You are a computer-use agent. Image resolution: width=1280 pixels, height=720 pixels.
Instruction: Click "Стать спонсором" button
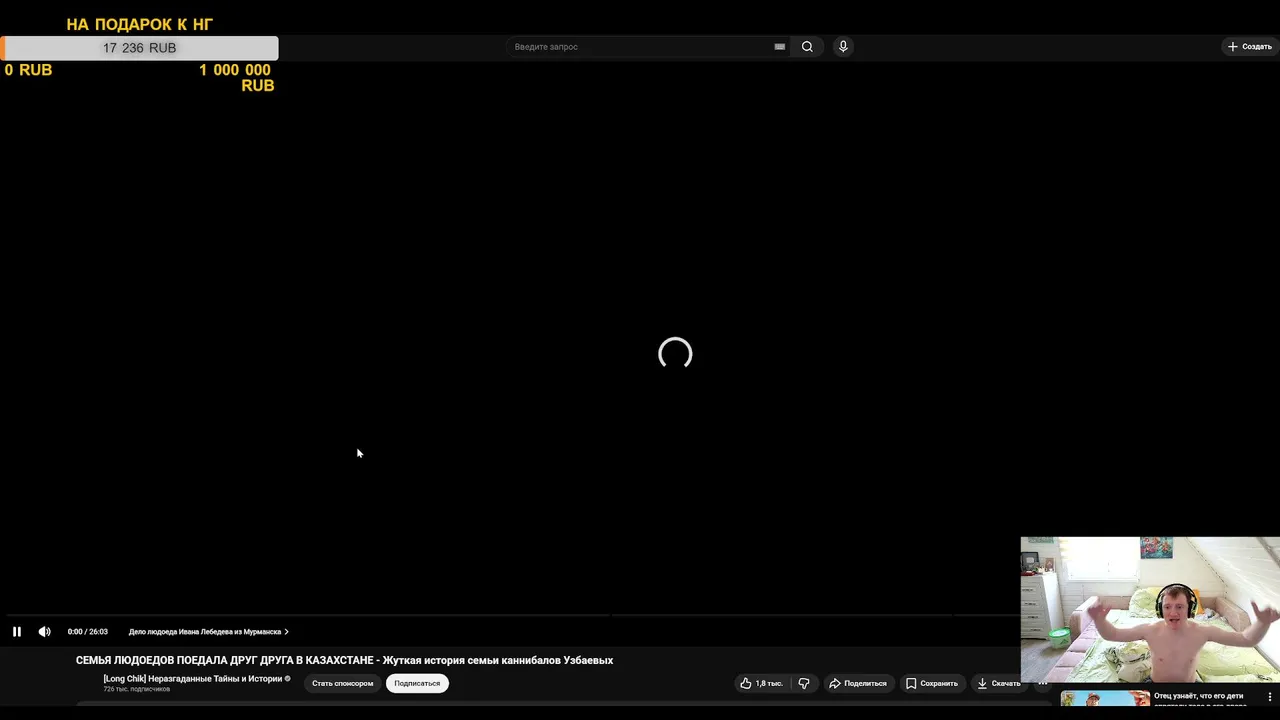tap(342, 683)
